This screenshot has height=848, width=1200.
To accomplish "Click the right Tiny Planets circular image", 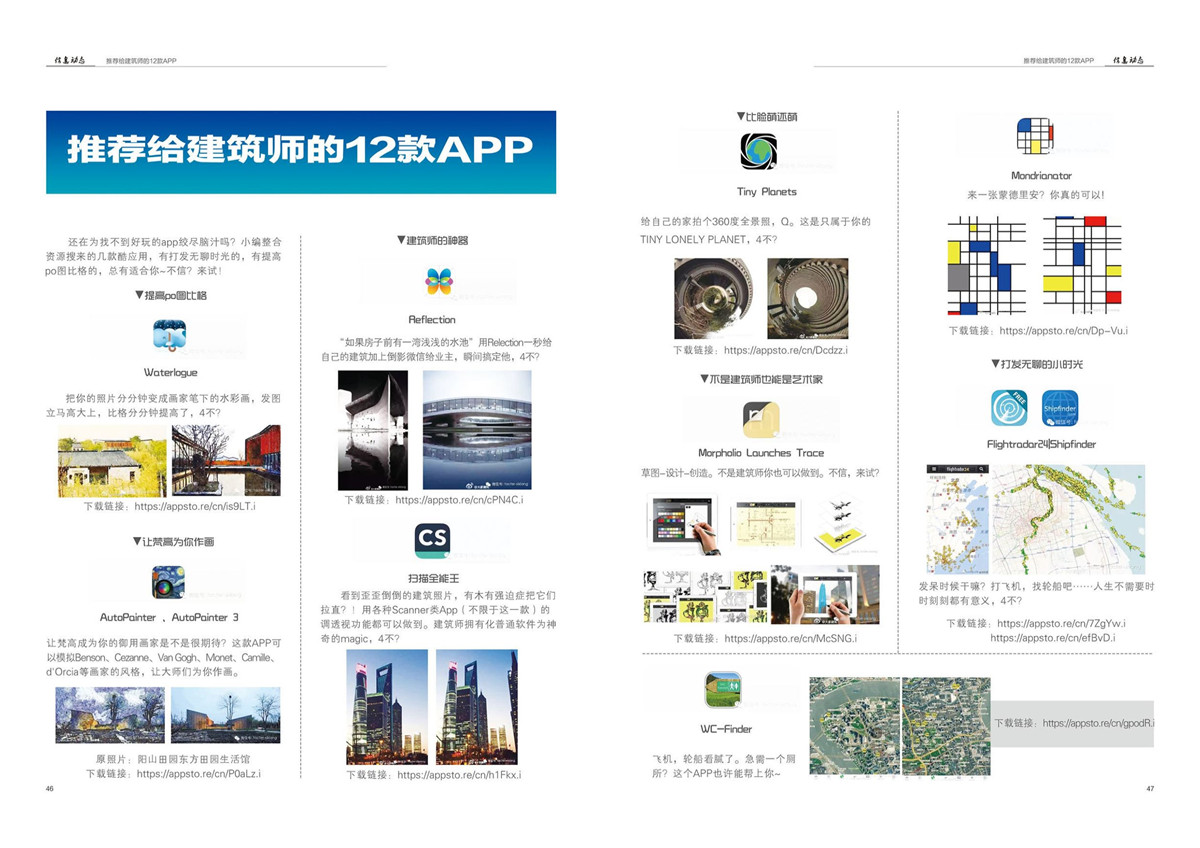I will point(807,298).
